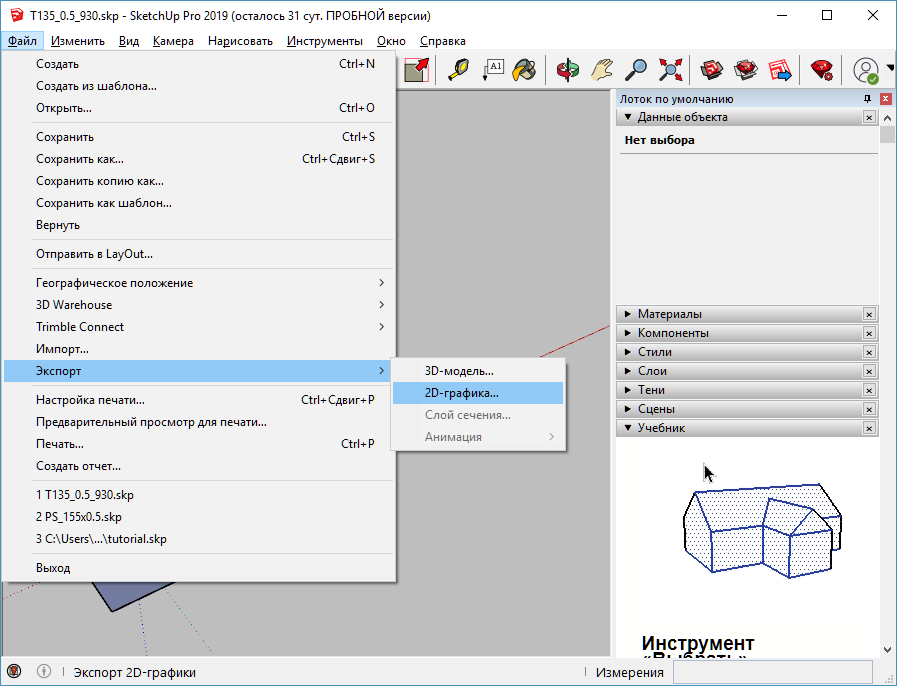Click the Zoom Extents icon
The width and height of the screenshot is (897, 686).
[670, 69]
